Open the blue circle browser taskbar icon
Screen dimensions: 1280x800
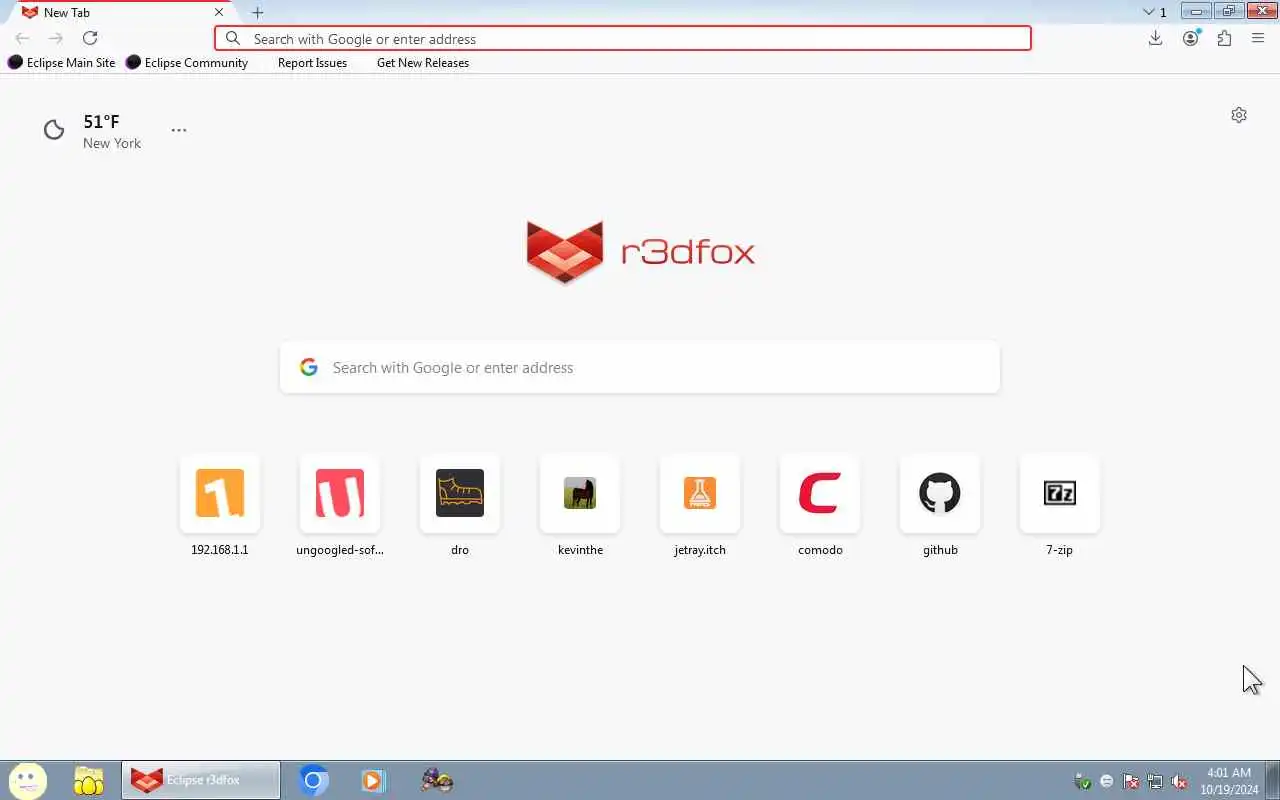tap(314, 780)
